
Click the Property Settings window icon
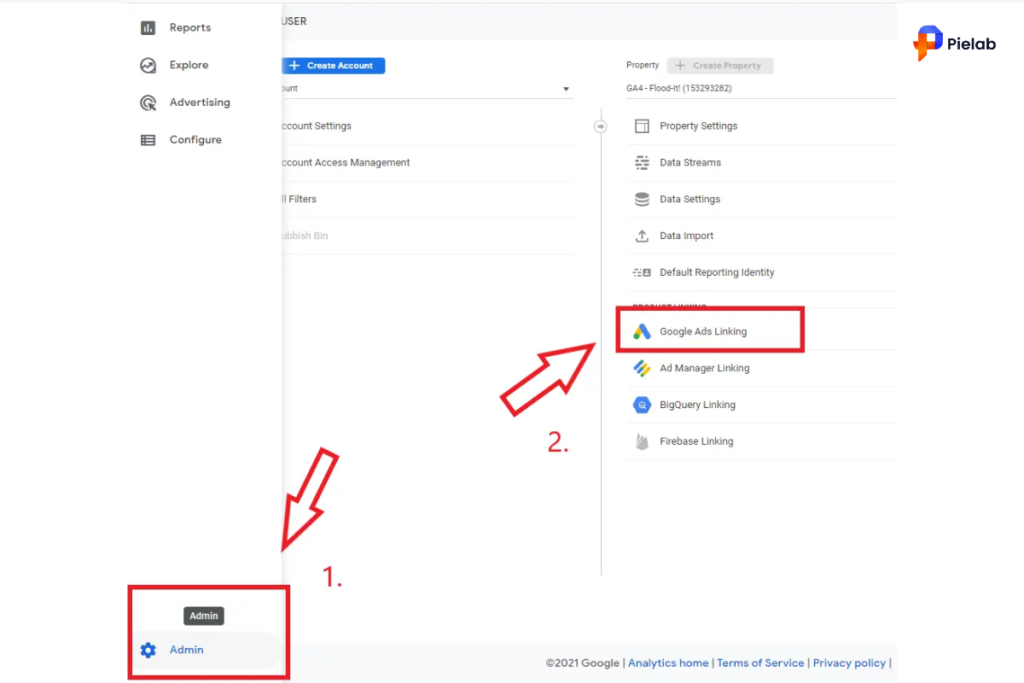click(642, 126)
